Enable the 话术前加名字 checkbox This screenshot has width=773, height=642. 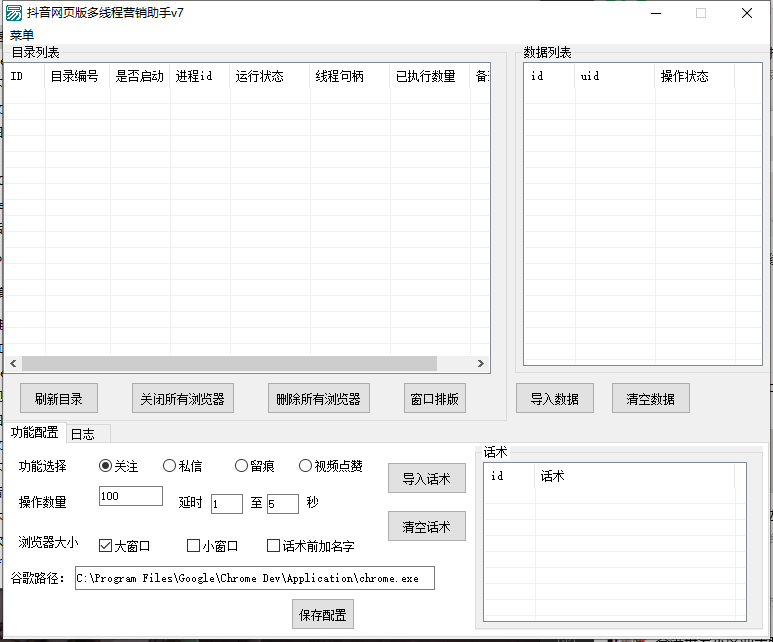(x=273, y=546)
